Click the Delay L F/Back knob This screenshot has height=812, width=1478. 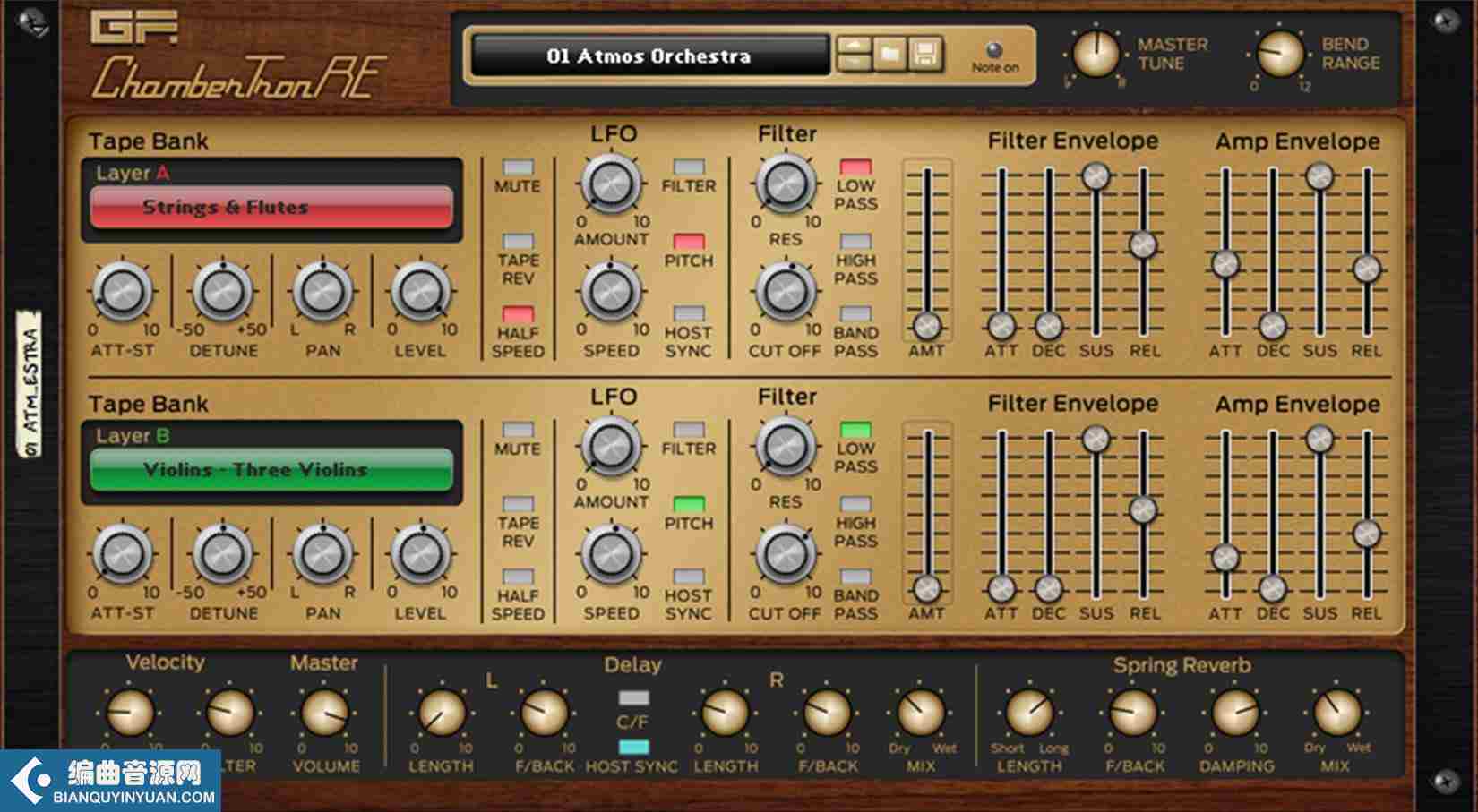point(545,714)
